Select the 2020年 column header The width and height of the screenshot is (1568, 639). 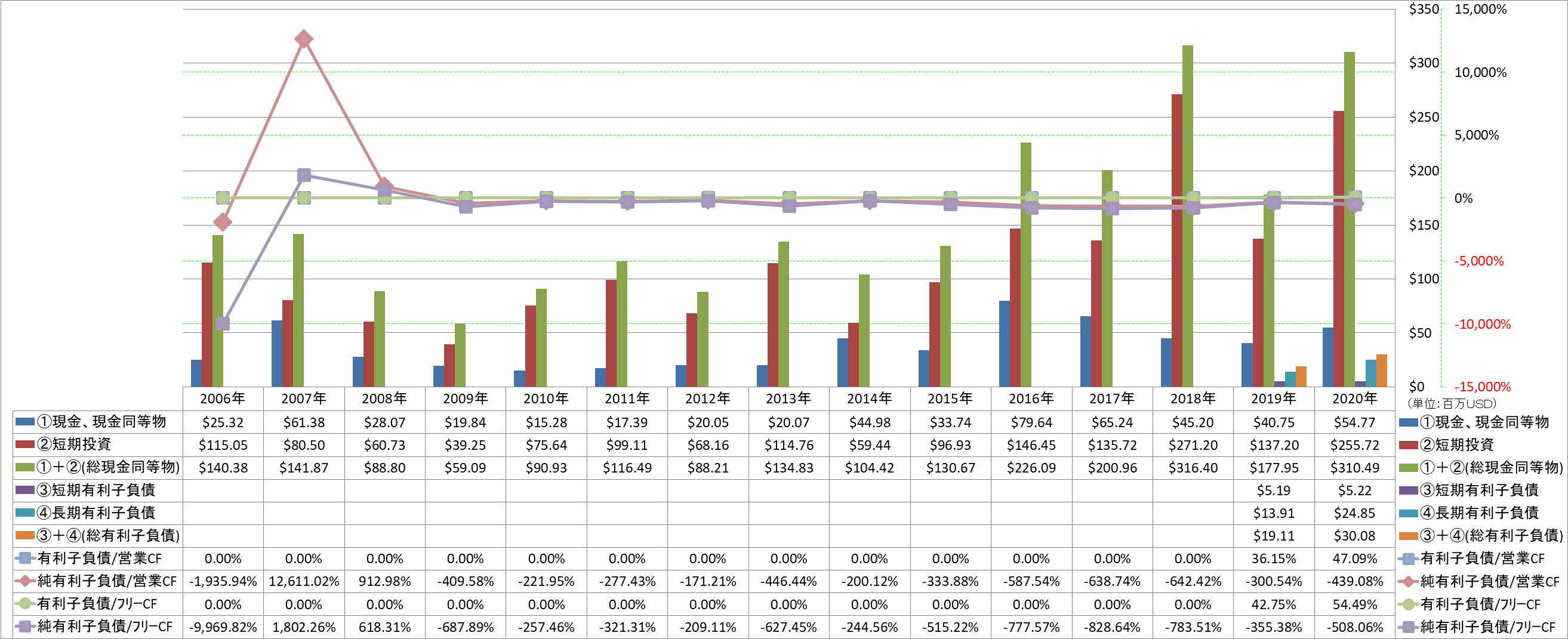pyautogui.click(x=1354, y=399)
